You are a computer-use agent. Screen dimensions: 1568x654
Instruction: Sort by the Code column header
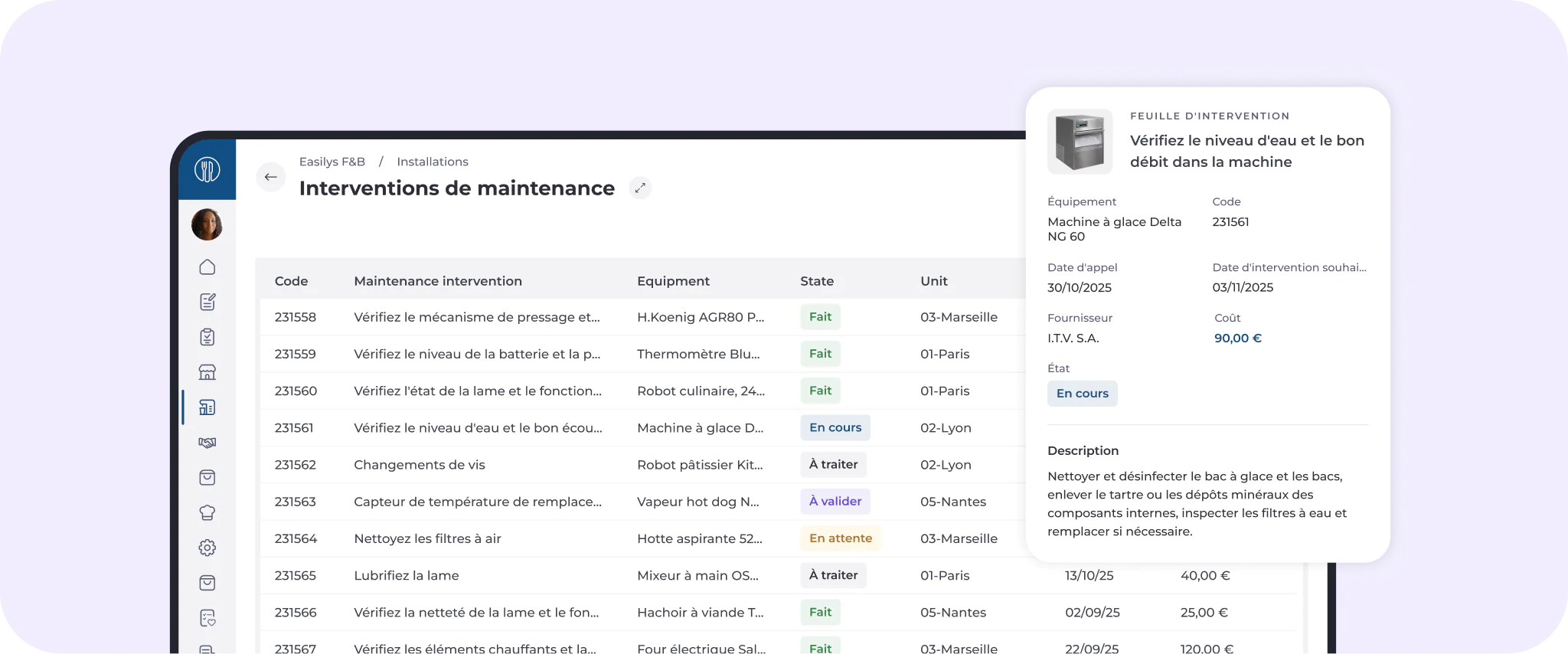(291, 281)
